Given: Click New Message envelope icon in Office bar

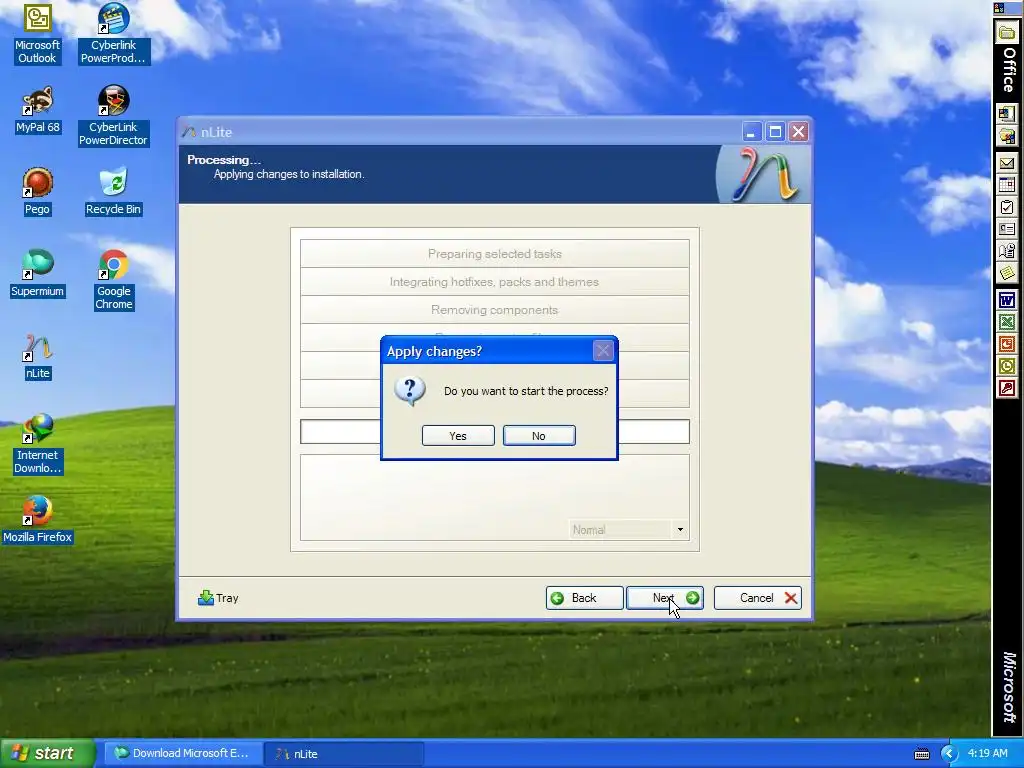Looking at the screenshot, I should click(1007, 163).
